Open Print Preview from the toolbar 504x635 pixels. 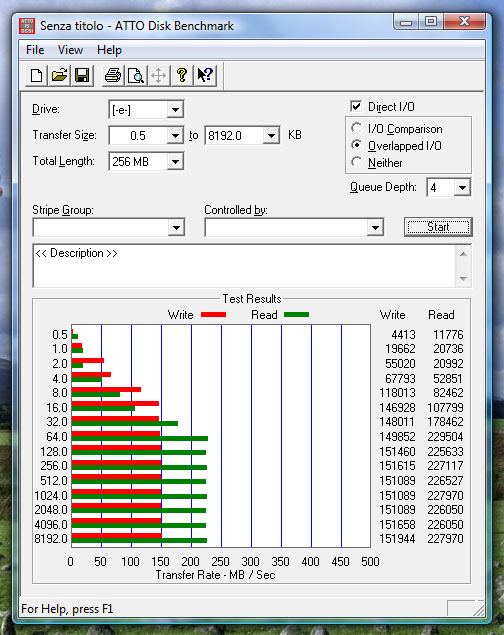(136, 75)
